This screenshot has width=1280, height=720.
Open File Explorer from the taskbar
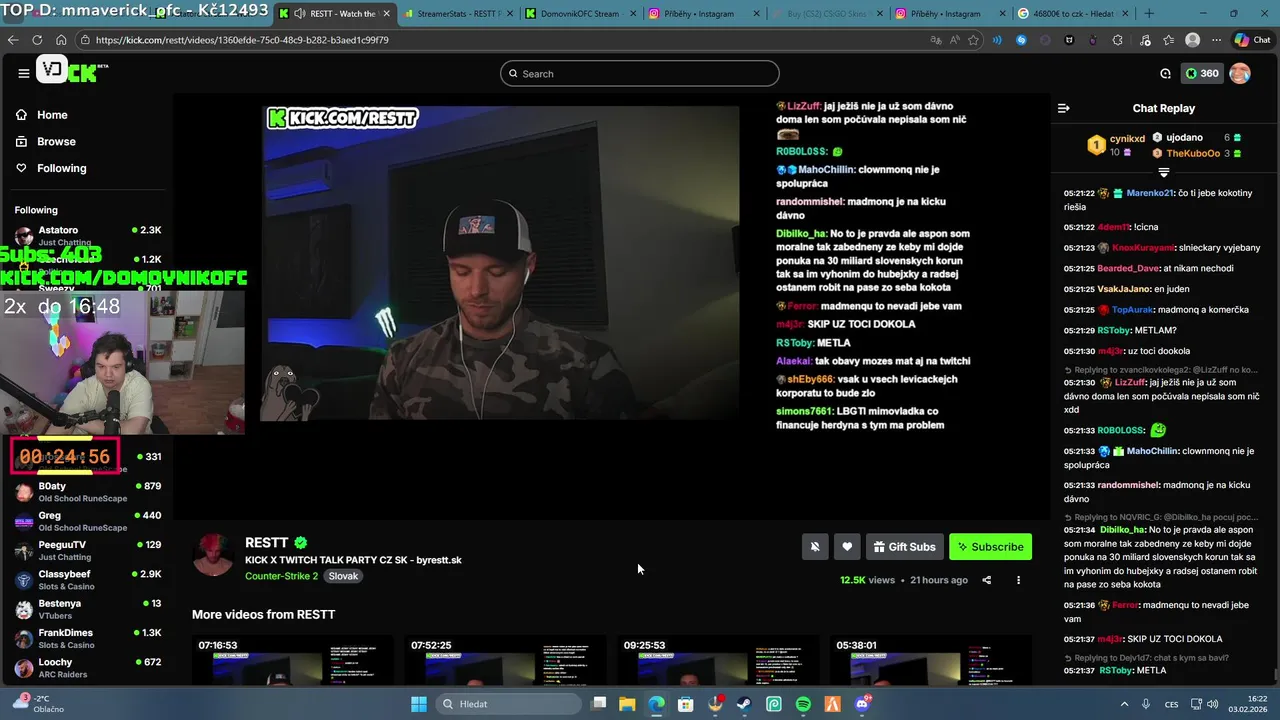[627, 704]
